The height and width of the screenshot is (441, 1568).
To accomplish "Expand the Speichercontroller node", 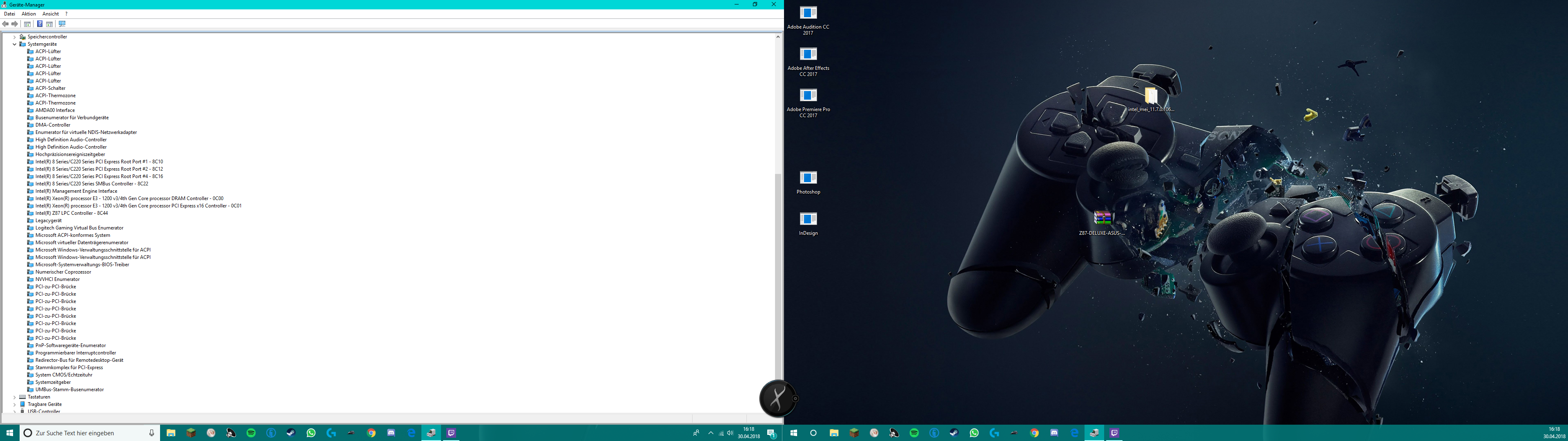I will click(15, 37).
